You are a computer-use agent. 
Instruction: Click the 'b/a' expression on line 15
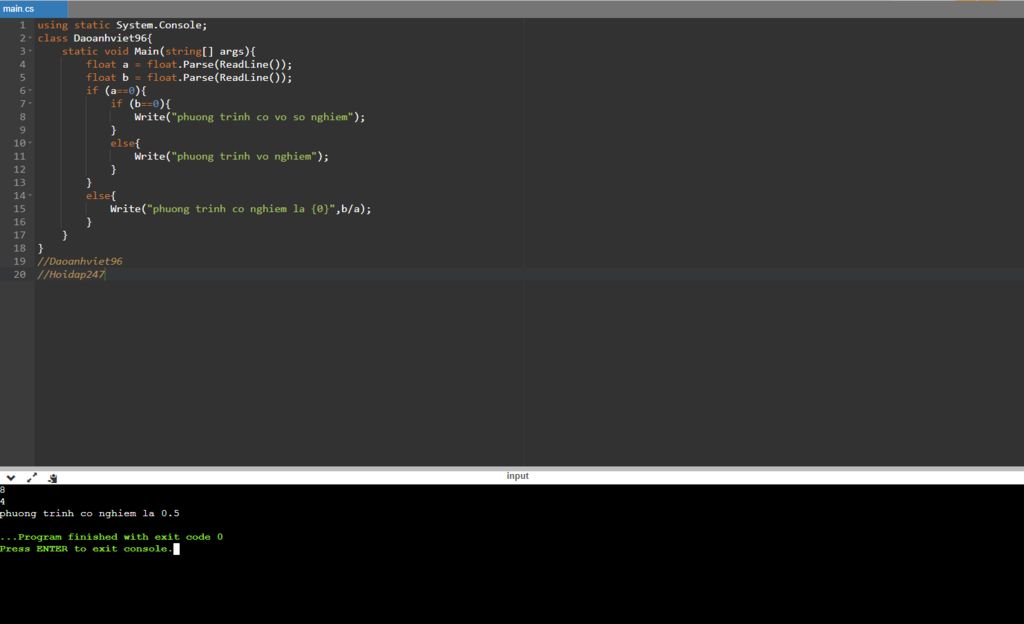coord(350,209)
